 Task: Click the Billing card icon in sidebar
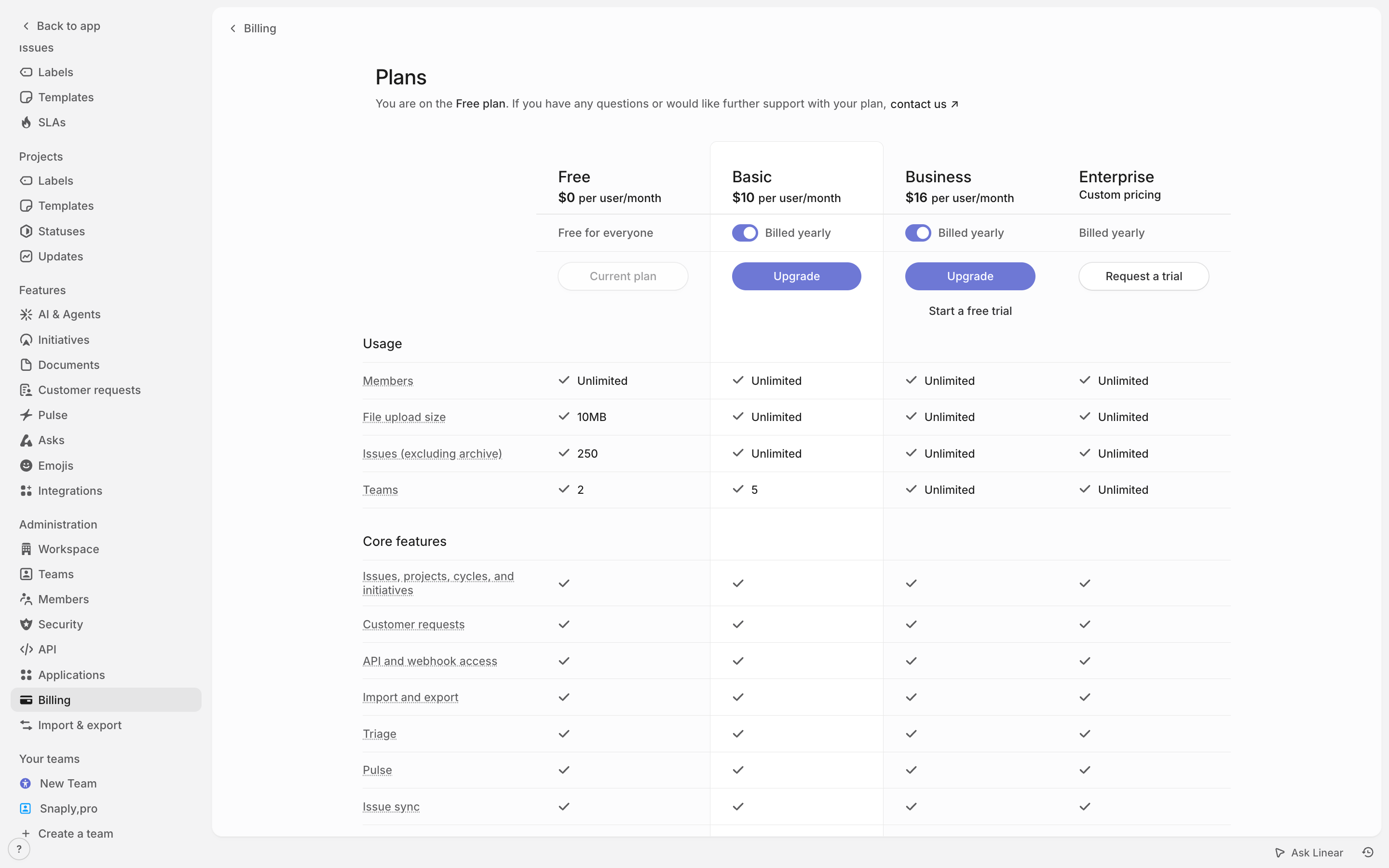coord(26,700)
